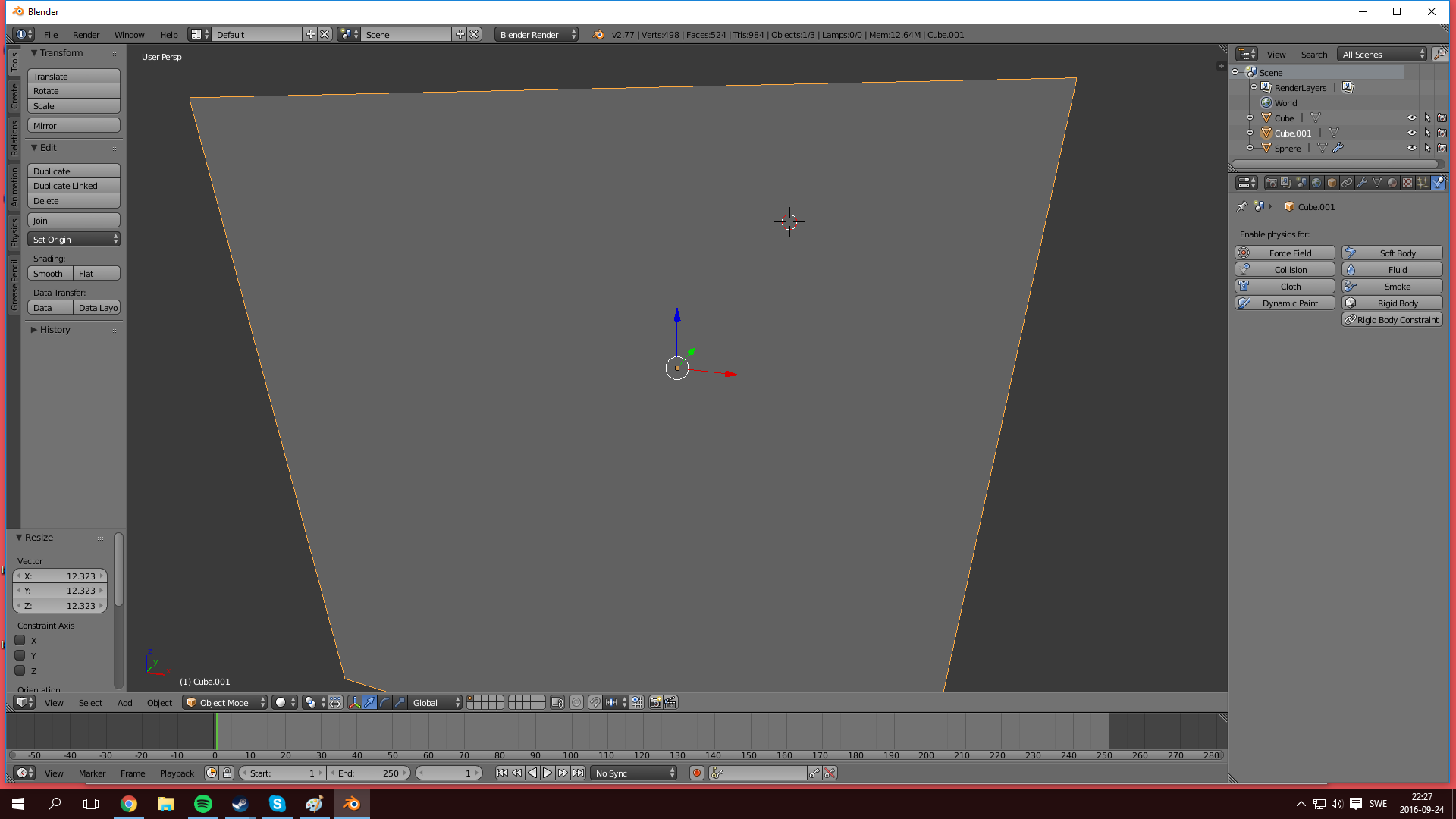Open the Render properties camera tab
Screen dimensions: 1456x819
(1272, 183)
